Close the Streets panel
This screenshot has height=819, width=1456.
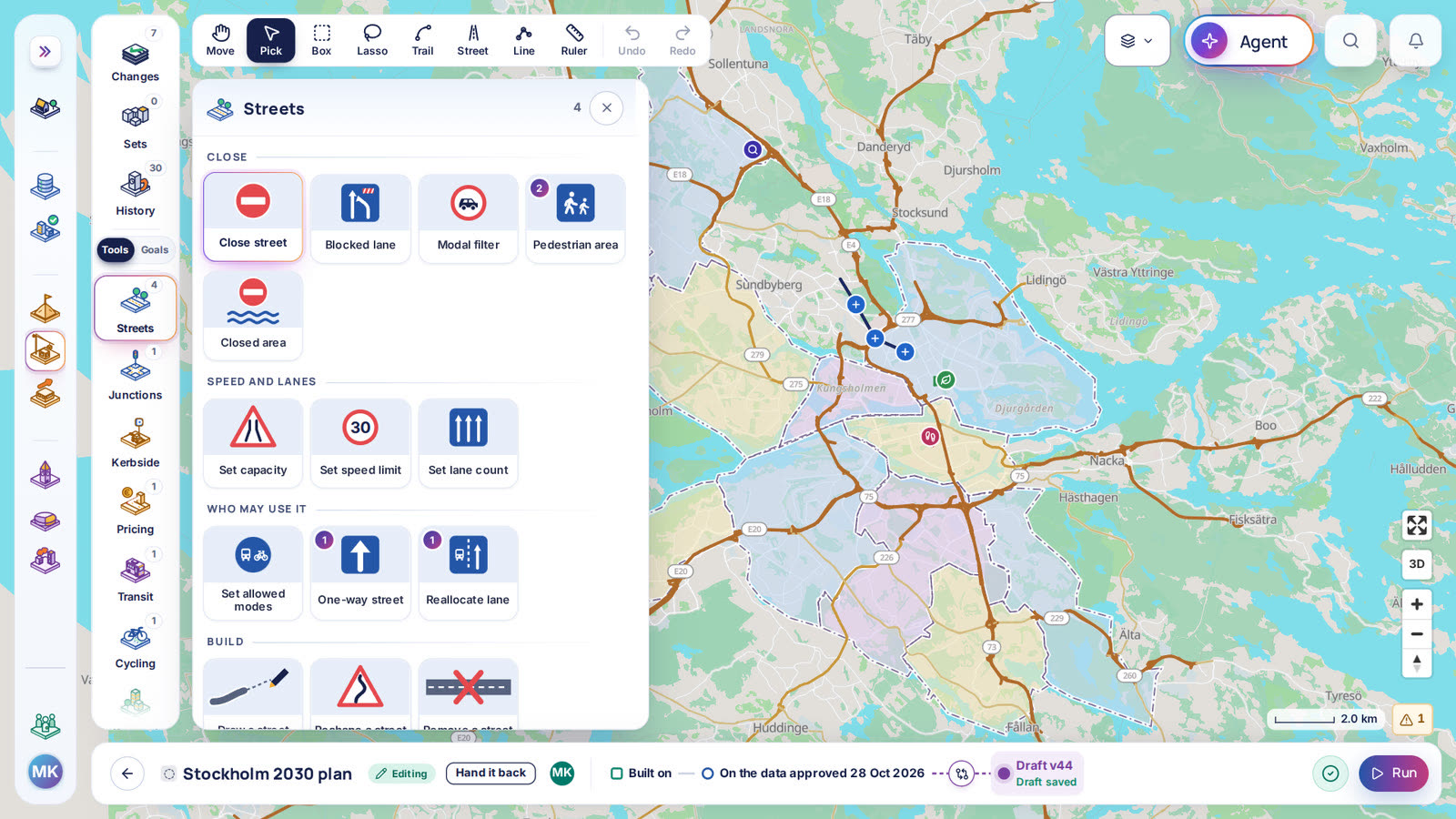coord(607,107)
